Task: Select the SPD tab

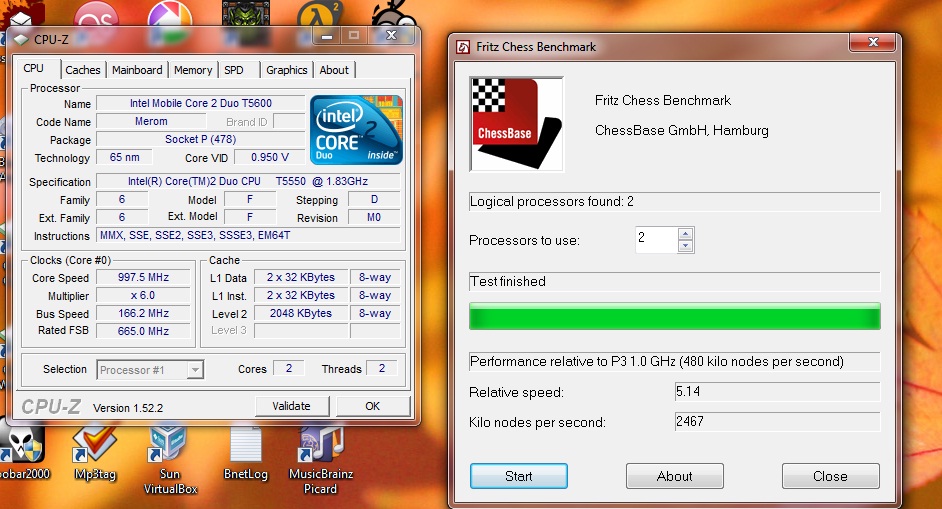Action: click(234, 70)
